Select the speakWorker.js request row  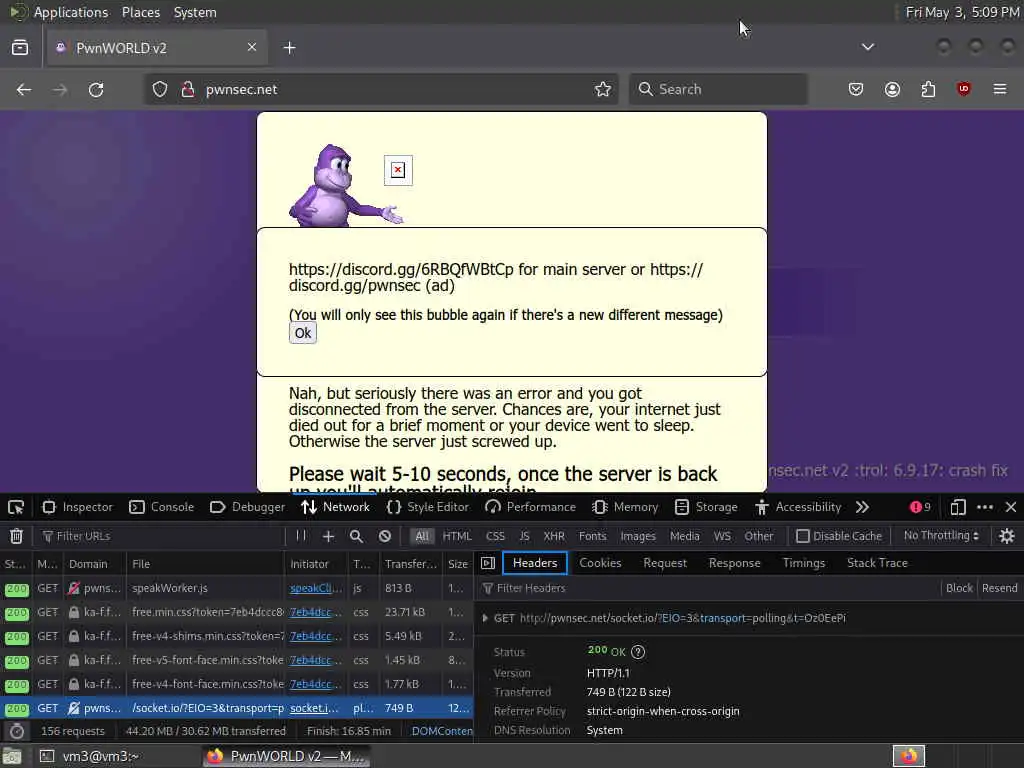click(x=236, y=588)
